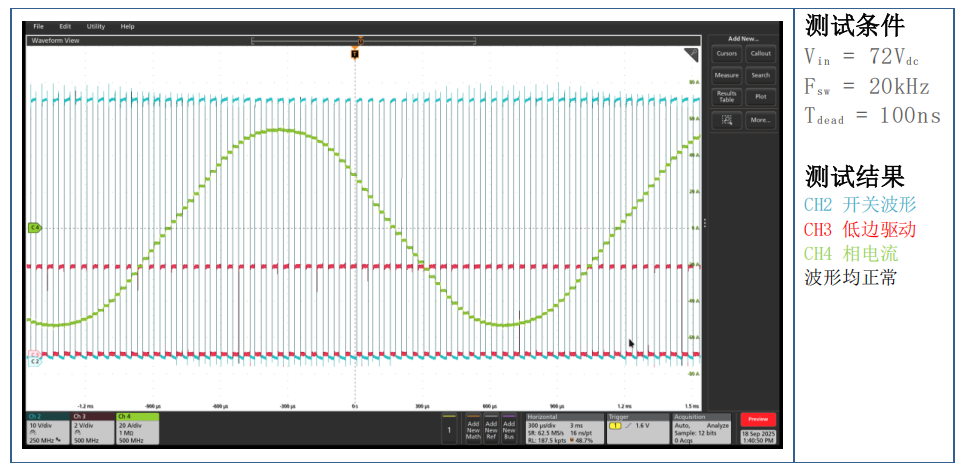
Task: Click the waveform view corner zoom icon
Action: [691, 55]
